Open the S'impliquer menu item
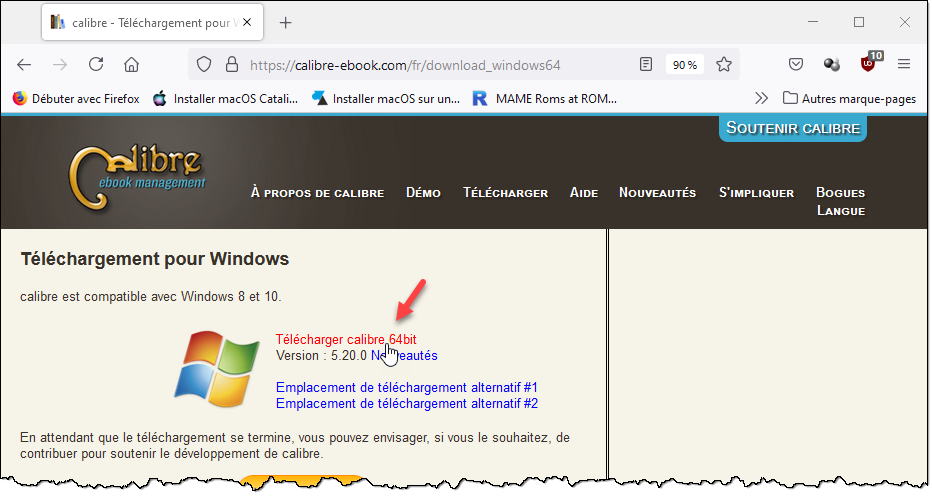The image size is (932, 496). click(x=756, y=193)
